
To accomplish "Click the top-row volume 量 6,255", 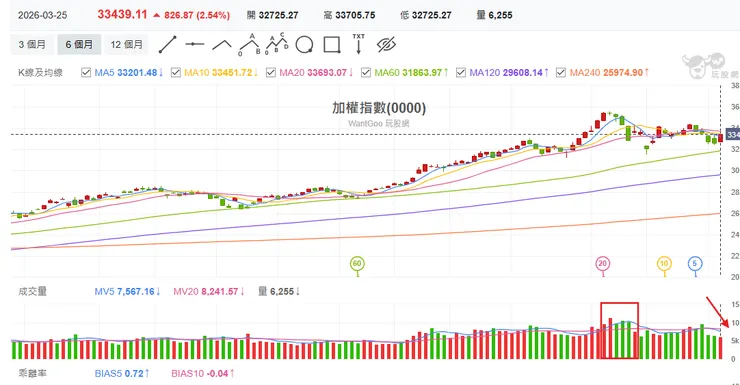I will [x=494, y=15].
